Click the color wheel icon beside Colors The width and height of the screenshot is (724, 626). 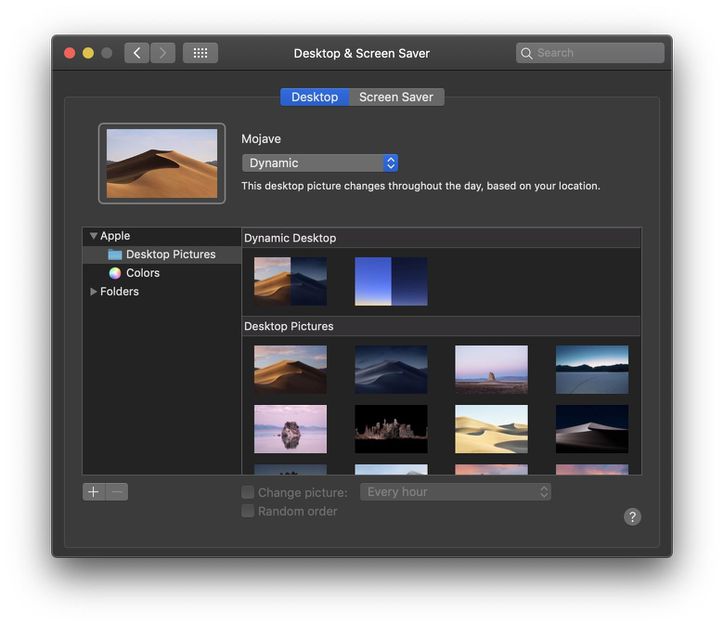tap(115, 273)
